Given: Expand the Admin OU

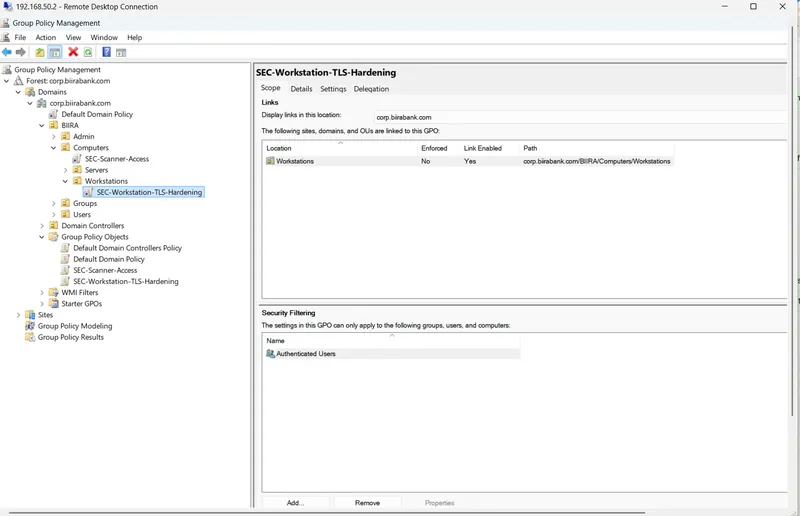Looking at the screenshot, I should [x=54, y=137].
